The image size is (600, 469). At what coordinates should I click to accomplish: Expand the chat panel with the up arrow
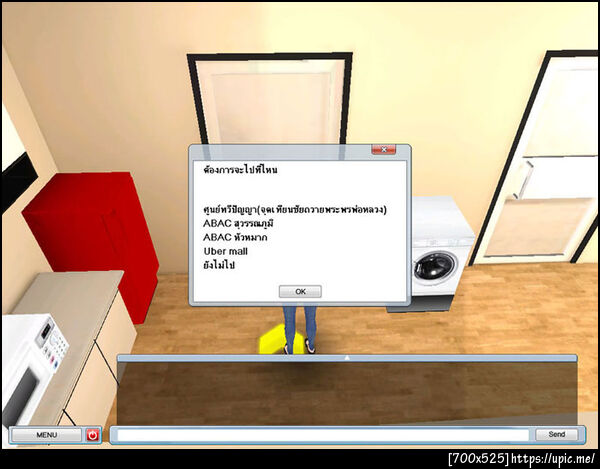click(347, 358)
